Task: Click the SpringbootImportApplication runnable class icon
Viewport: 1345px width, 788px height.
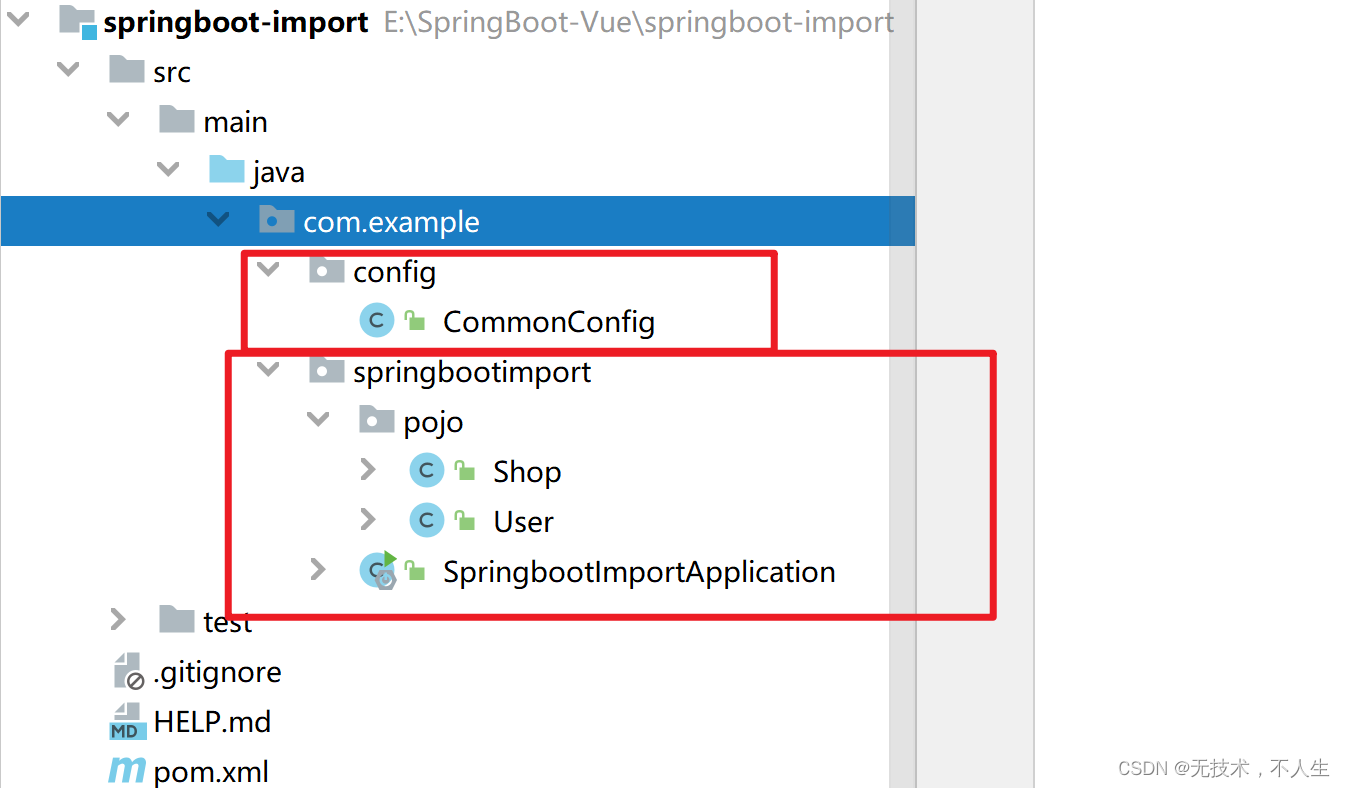Action: (379, 571)
